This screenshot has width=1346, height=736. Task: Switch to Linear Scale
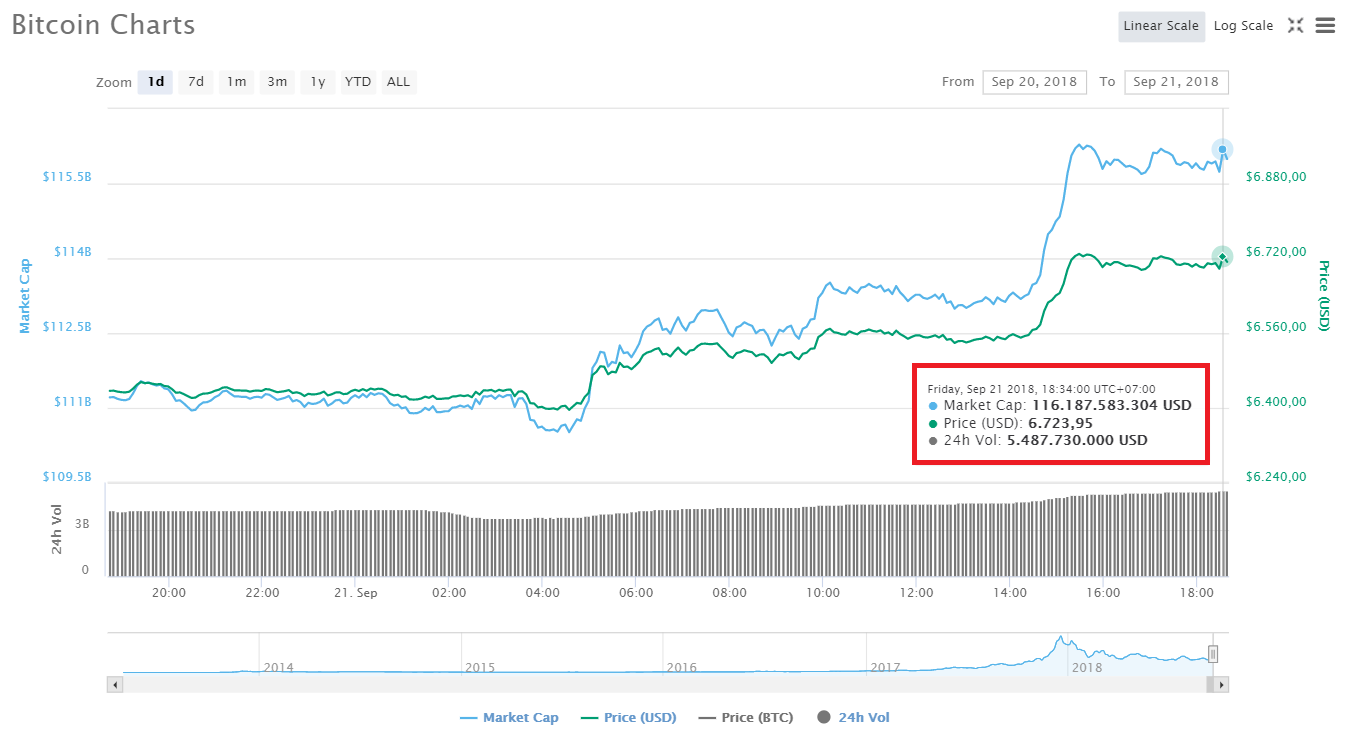click(x=1161, y=26)
